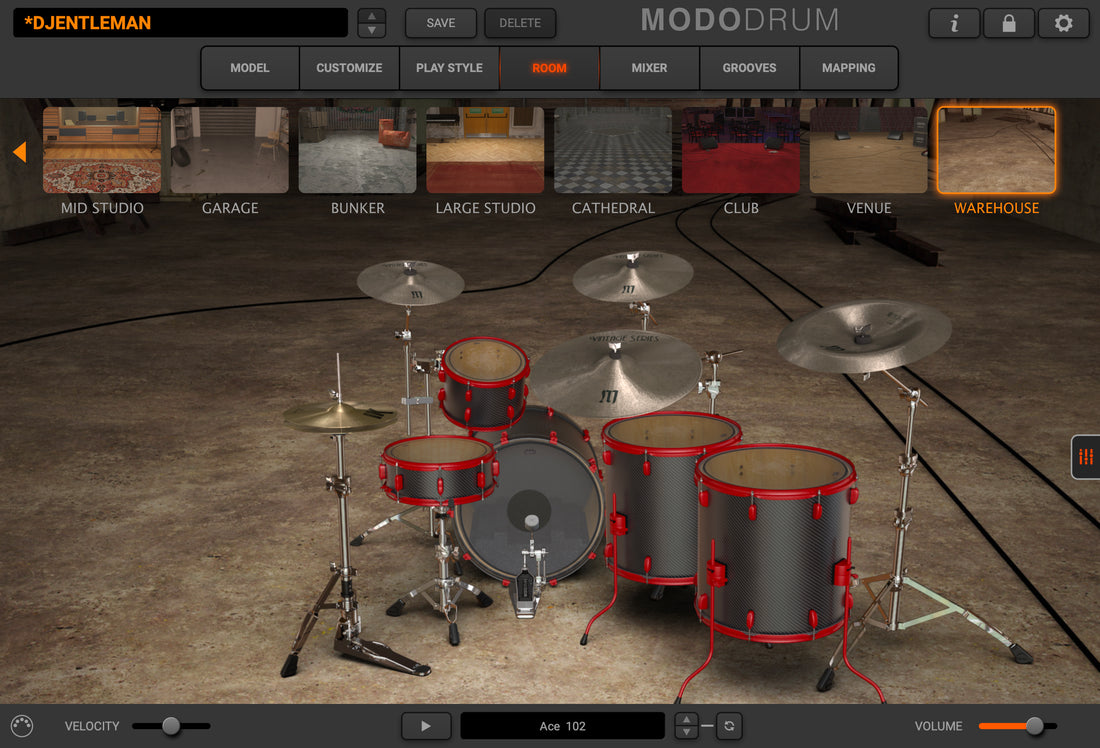Image resolution: width=1100 pixels, height=748 pixels.
Task: Switch to the MODEL tab
Action: pos(250,68)
